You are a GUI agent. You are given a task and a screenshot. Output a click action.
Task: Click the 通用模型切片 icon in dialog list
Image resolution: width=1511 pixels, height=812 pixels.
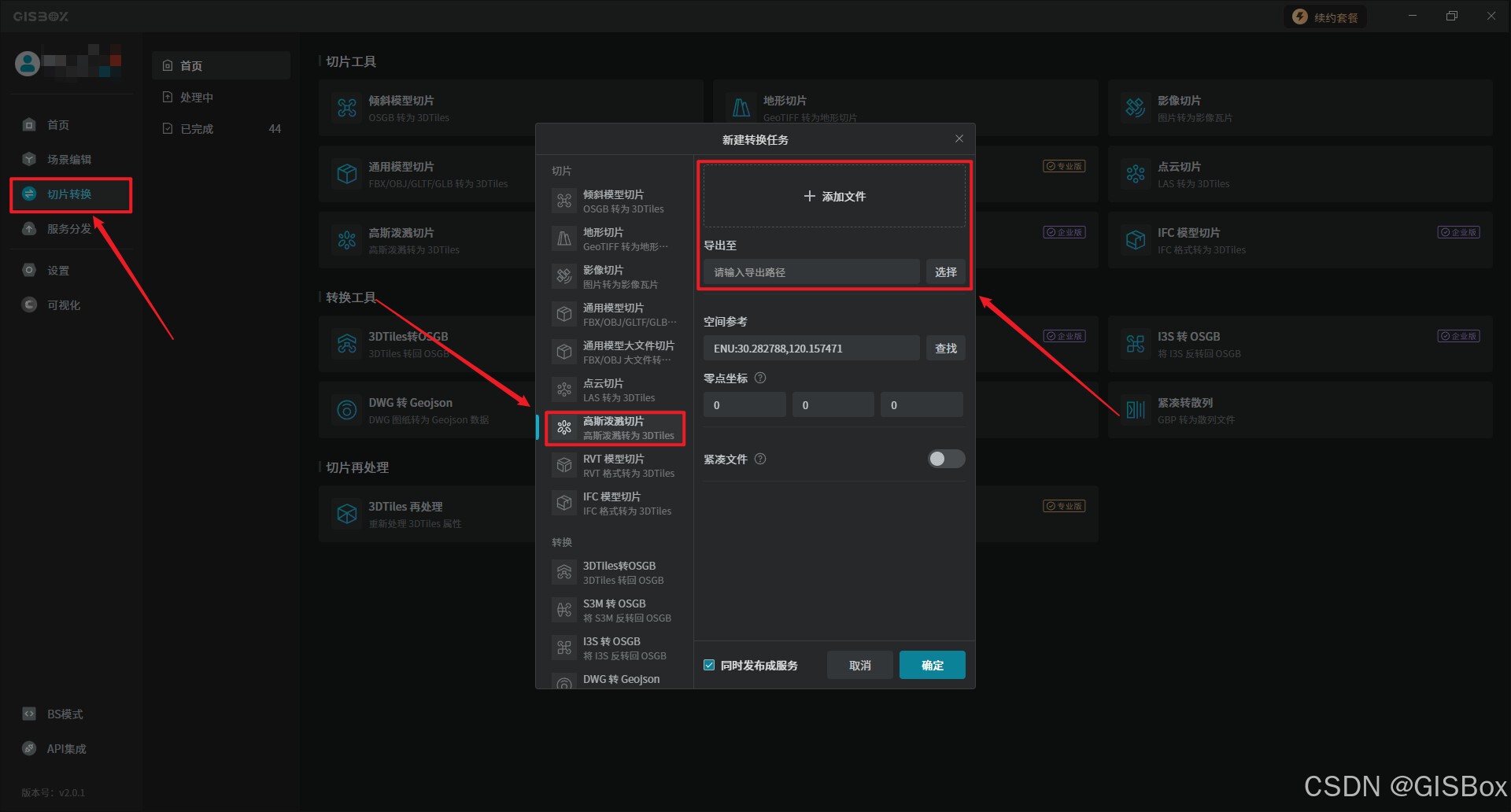[x=564, y=314]
